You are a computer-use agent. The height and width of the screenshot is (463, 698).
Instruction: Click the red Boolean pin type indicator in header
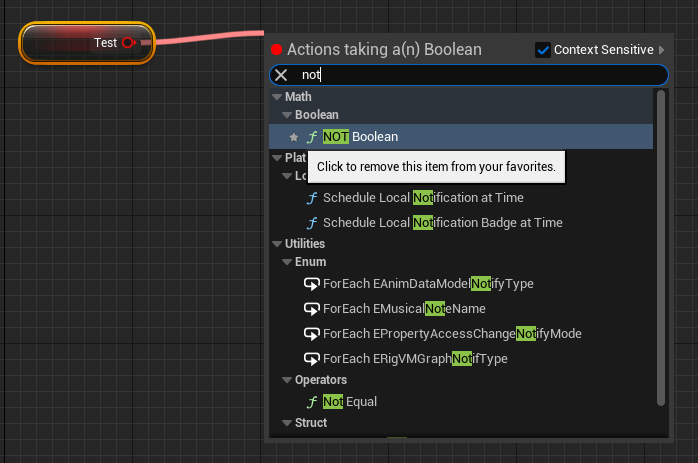[x=276, y=50]
